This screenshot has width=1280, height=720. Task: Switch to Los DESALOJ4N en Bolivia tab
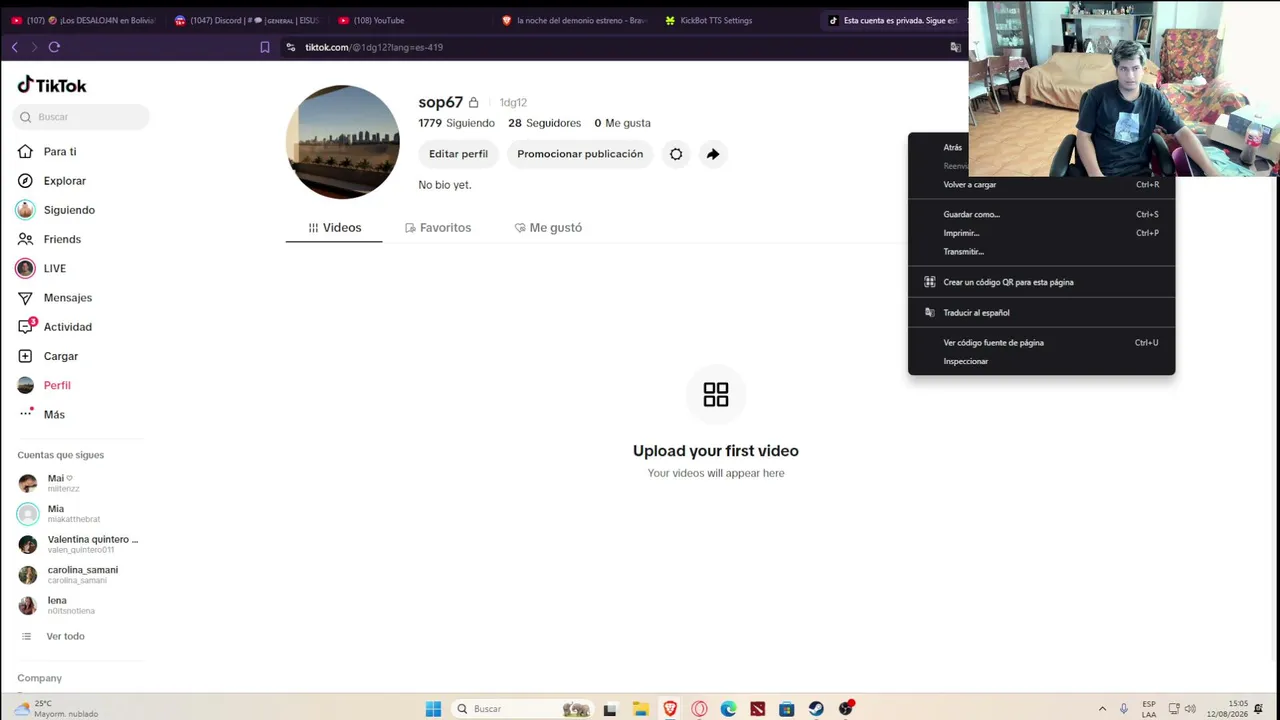point(83,20)
